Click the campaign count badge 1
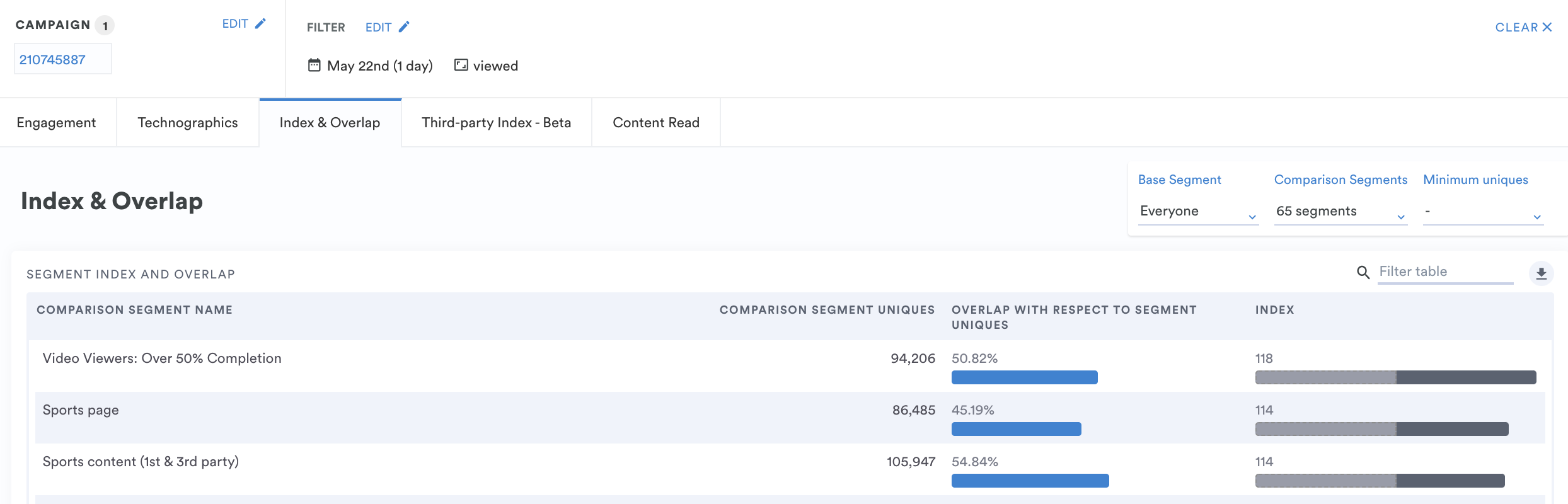This screenshot has height=504, width=1568. (x=105, y=26)
